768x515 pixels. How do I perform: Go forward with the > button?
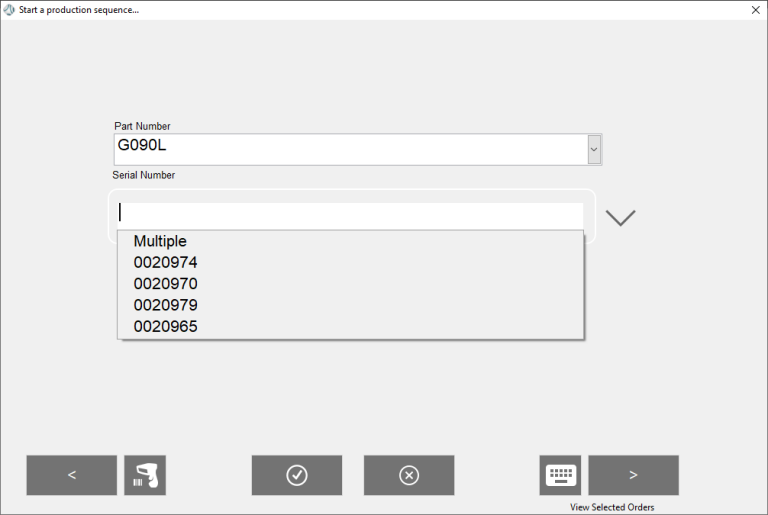[x=633, y=475]
